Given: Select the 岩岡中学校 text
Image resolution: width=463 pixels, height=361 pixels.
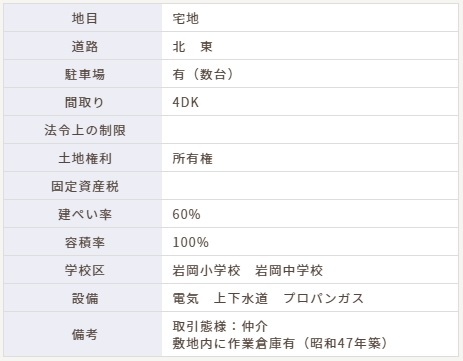Looking at the screenshot, I should click(289, 270).
